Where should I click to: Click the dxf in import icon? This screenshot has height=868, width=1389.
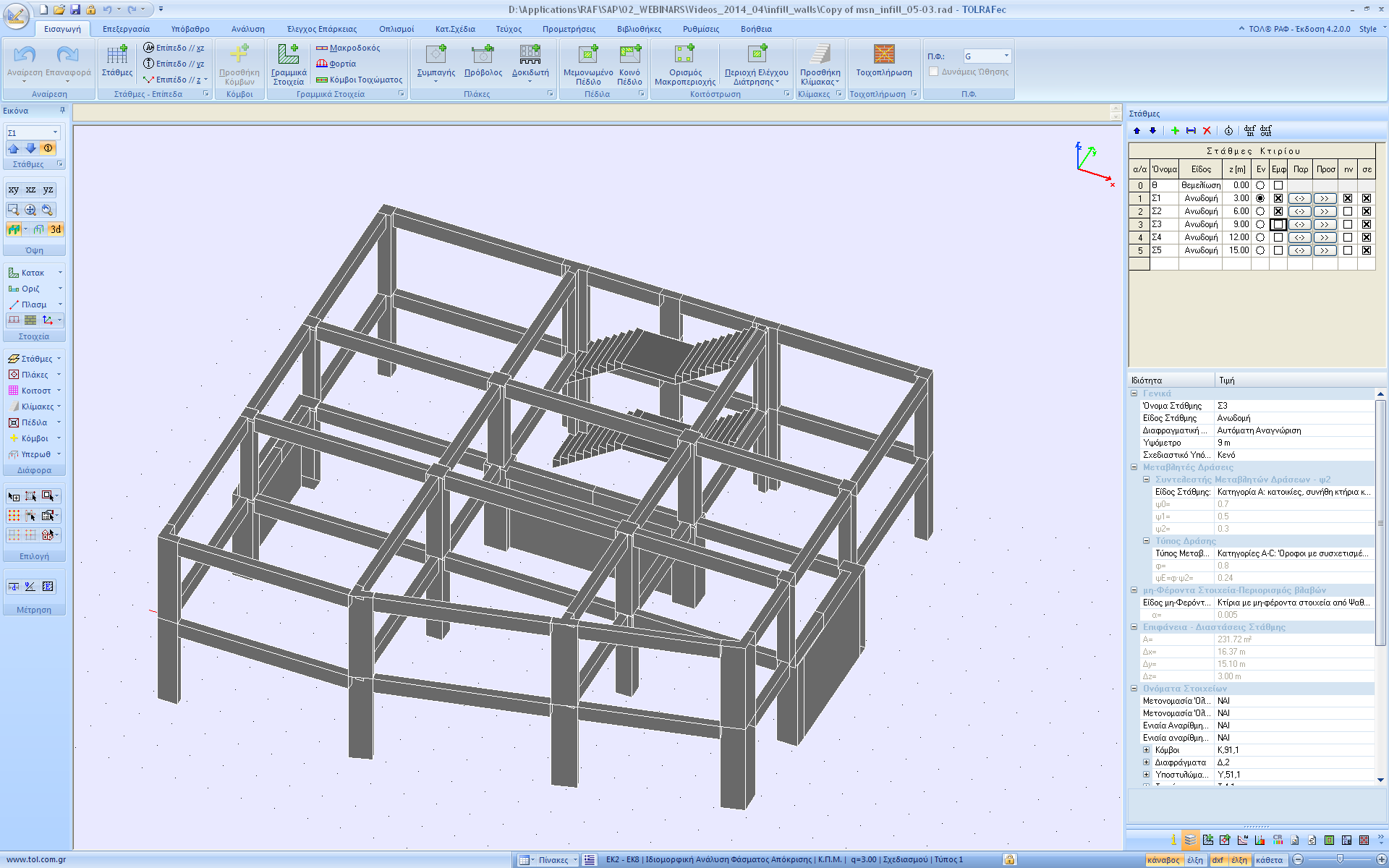(1249, 131)
